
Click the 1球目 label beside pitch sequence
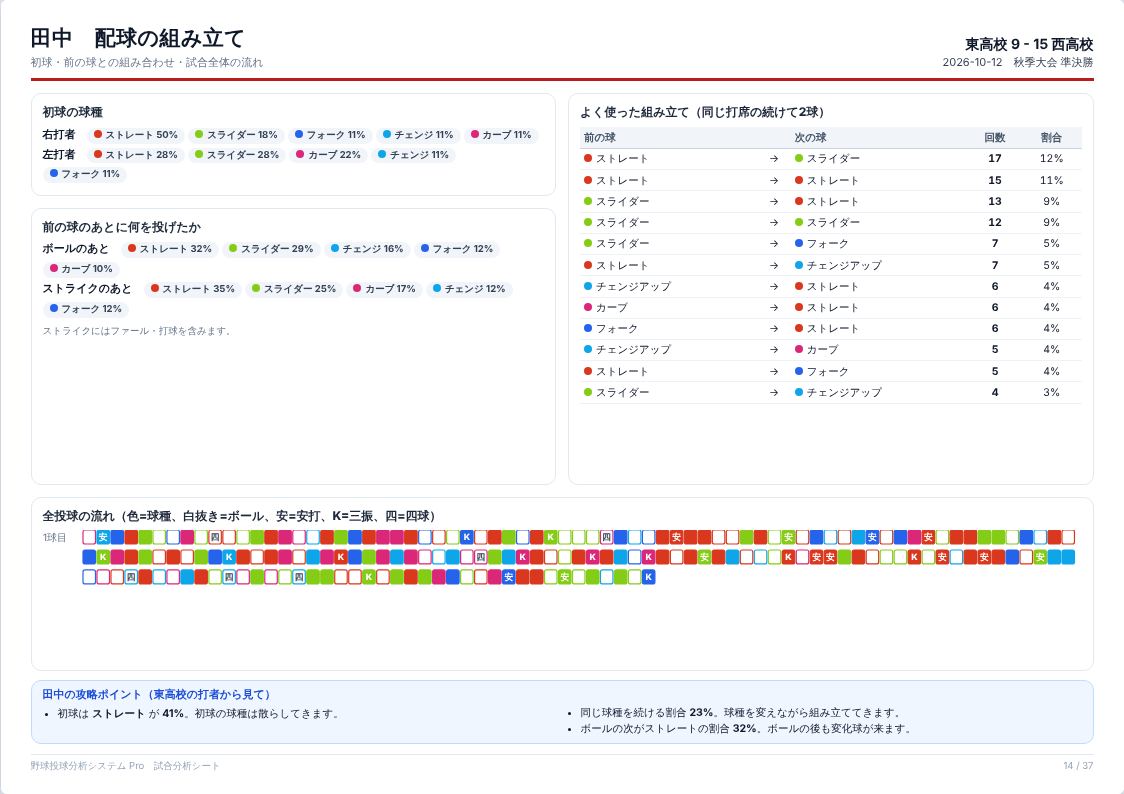(x=54, y=537)
